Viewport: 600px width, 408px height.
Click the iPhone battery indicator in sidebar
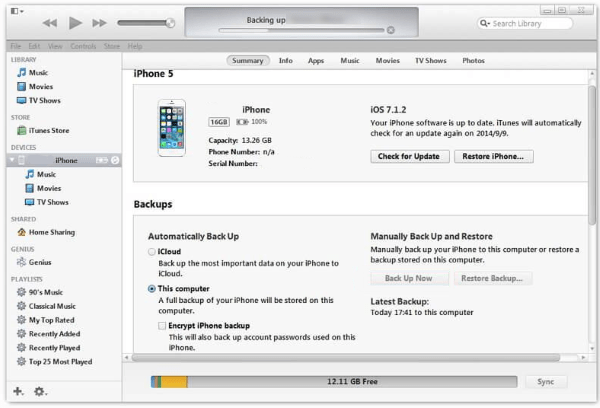pos(102,160)
